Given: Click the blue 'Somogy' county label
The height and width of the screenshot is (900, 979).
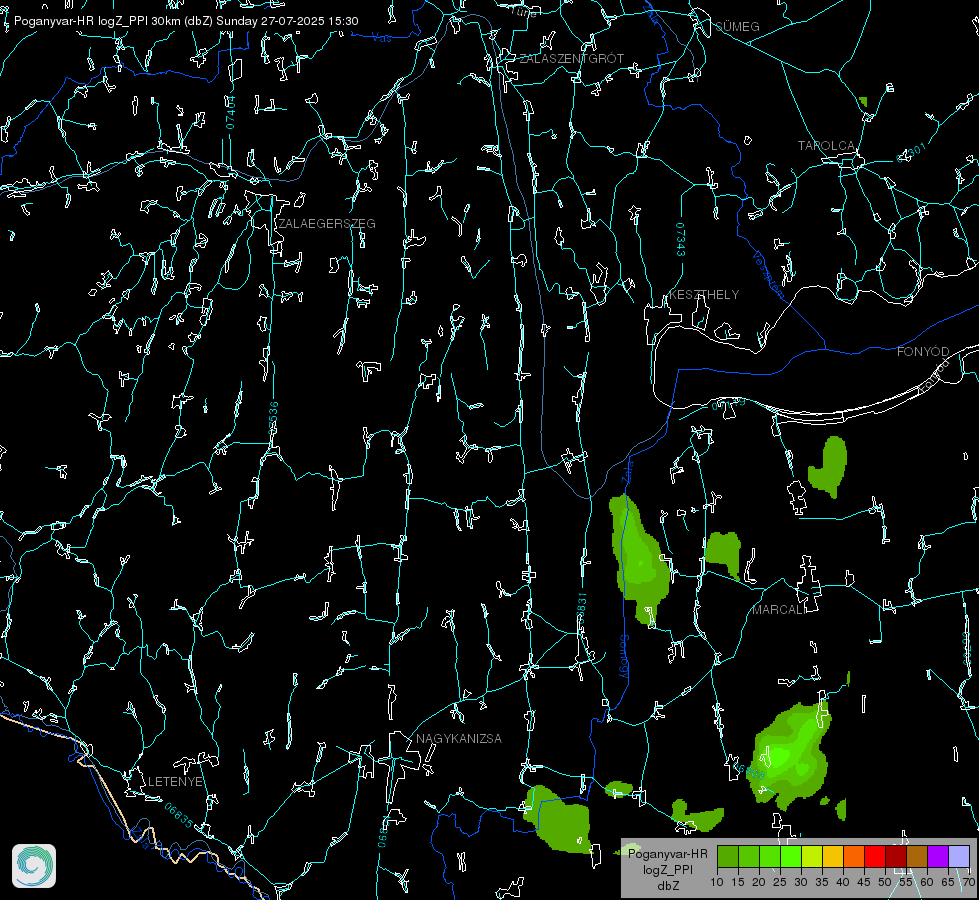Looking at the screenshot, I should [624, 657].
